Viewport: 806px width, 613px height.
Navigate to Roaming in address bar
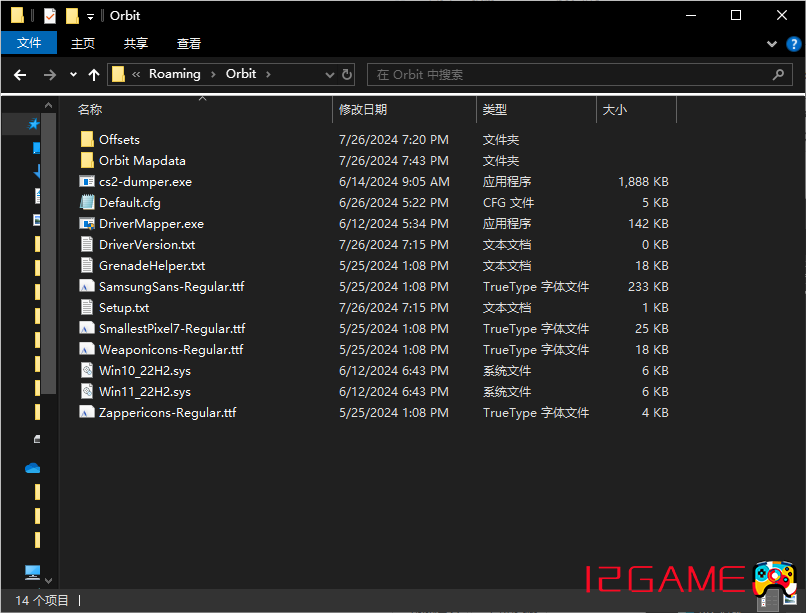click(175, 74)
